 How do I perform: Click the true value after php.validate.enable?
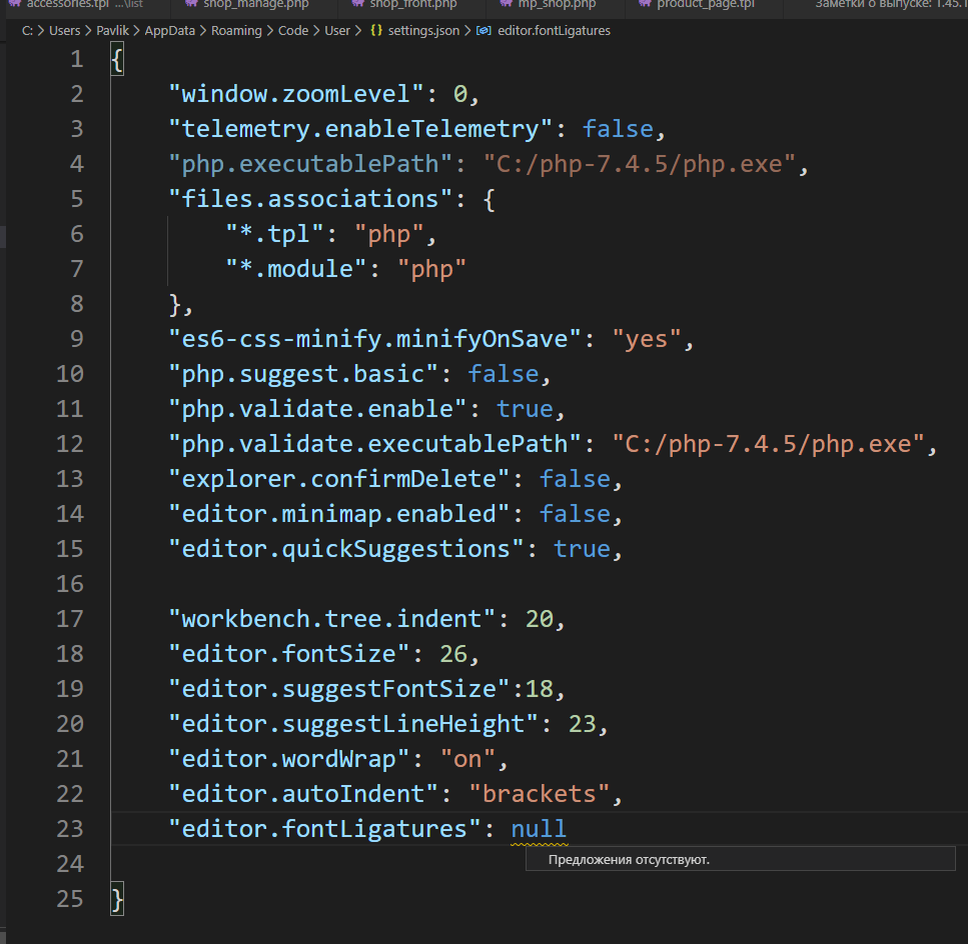coord(524,409)
